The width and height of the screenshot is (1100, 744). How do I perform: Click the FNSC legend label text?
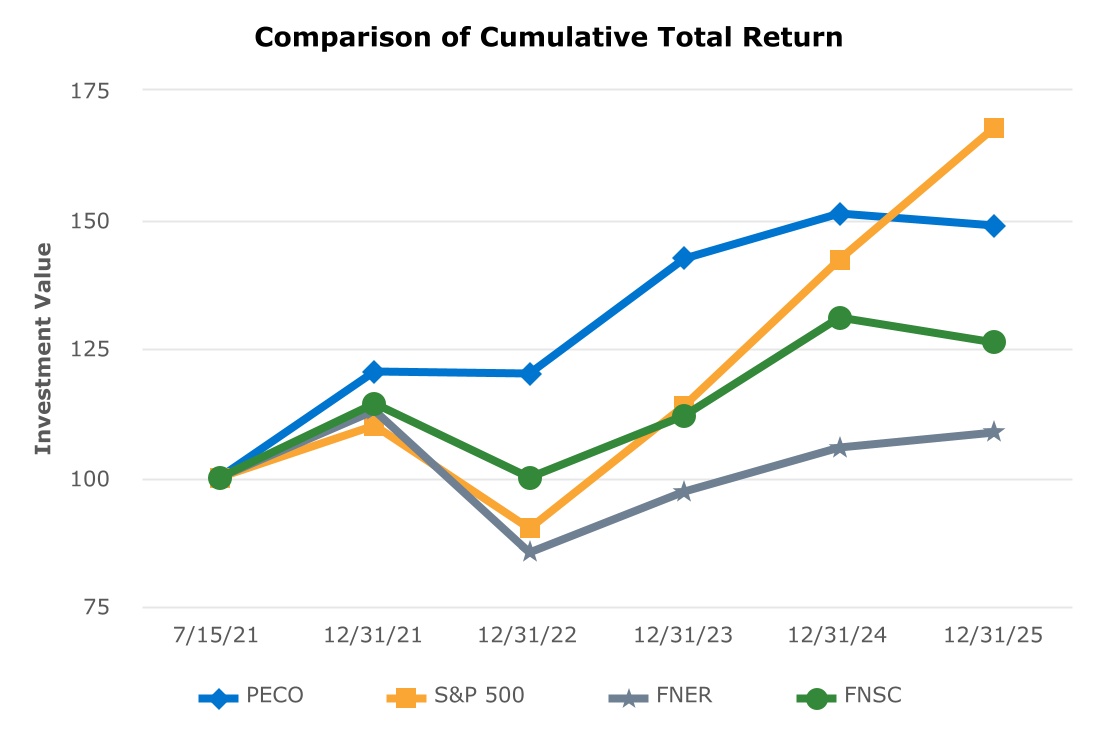pyautogui.click(x=873, y=696)
